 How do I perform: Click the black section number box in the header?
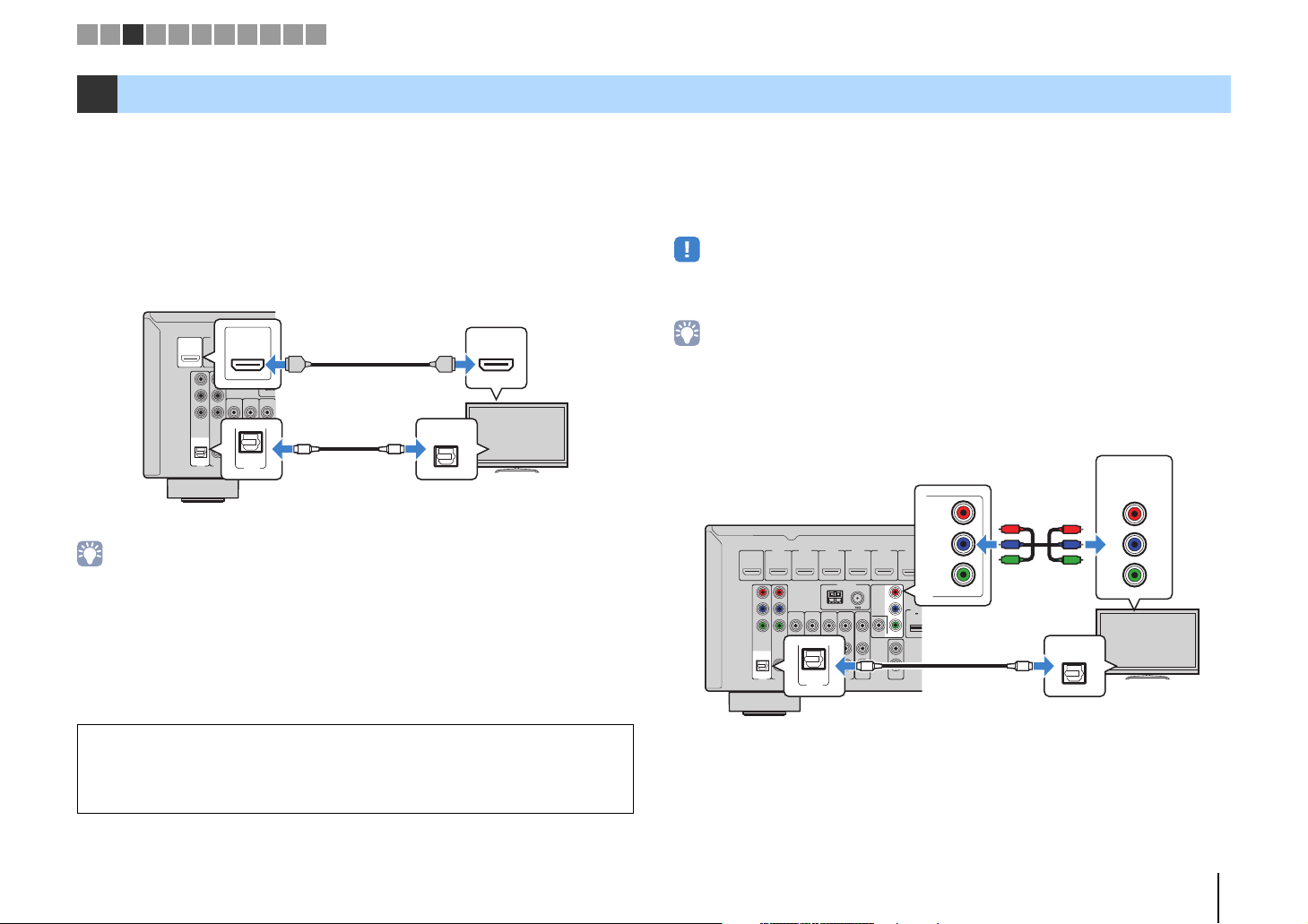tap(97, 94)
